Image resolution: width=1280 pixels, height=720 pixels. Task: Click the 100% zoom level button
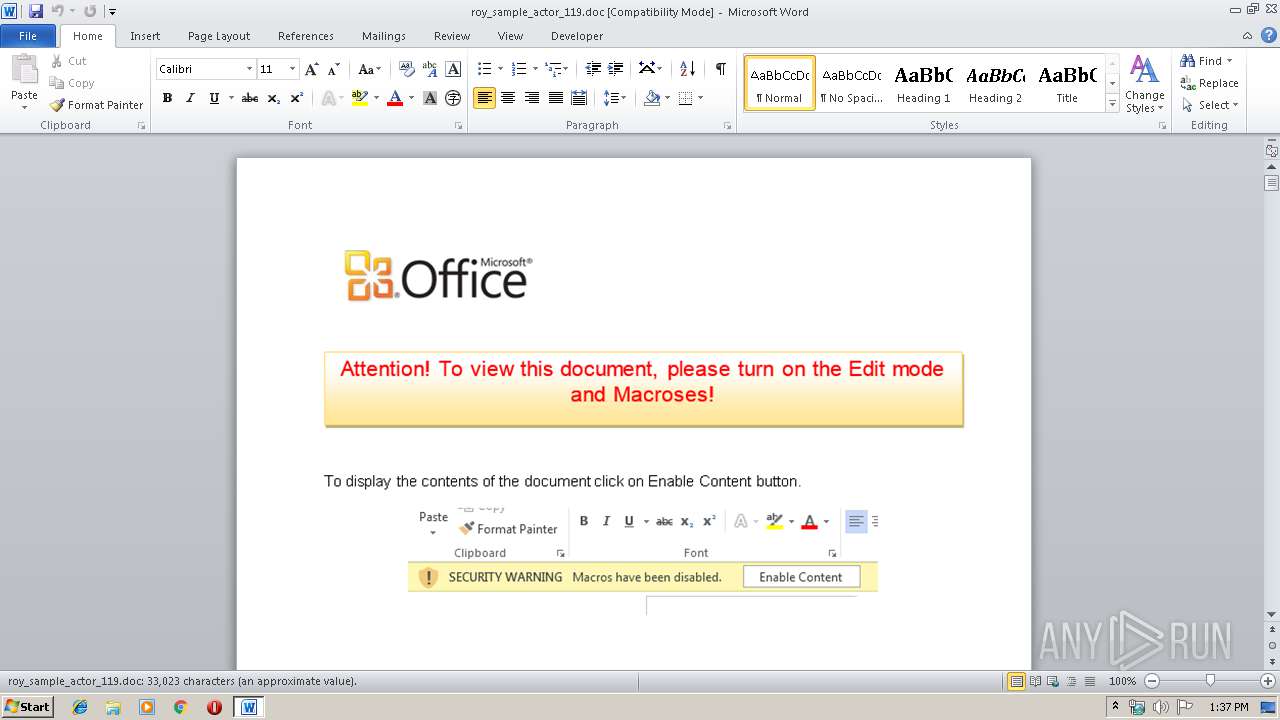point(1122,681)
